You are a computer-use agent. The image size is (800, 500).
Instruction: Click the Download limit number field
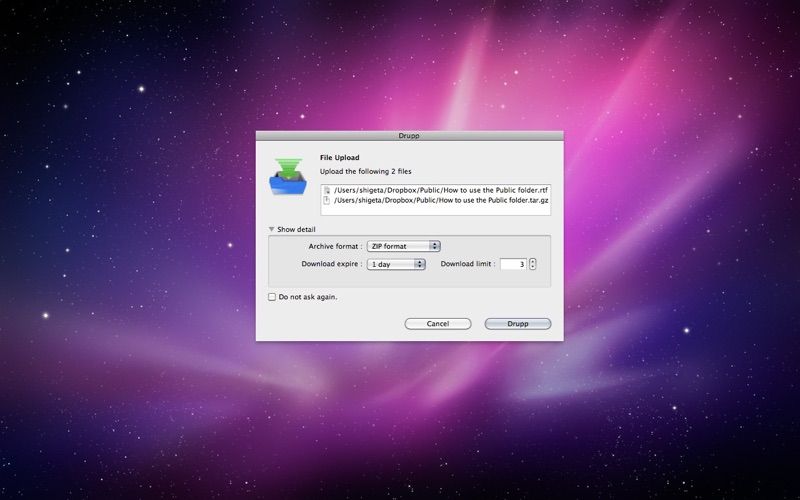point(513,264)
